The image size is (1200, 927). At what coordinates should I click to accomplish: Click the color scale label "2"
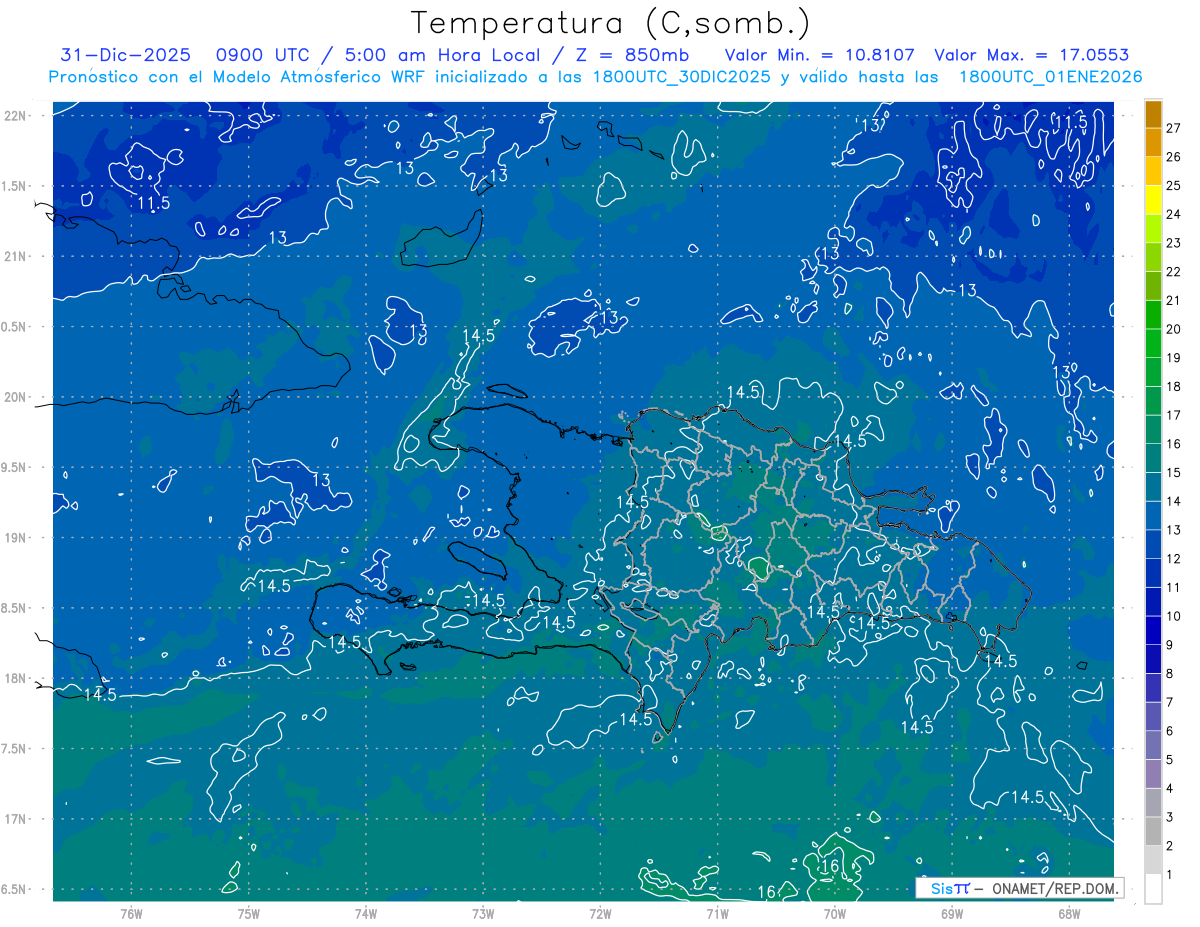[x=1170, y=846]
